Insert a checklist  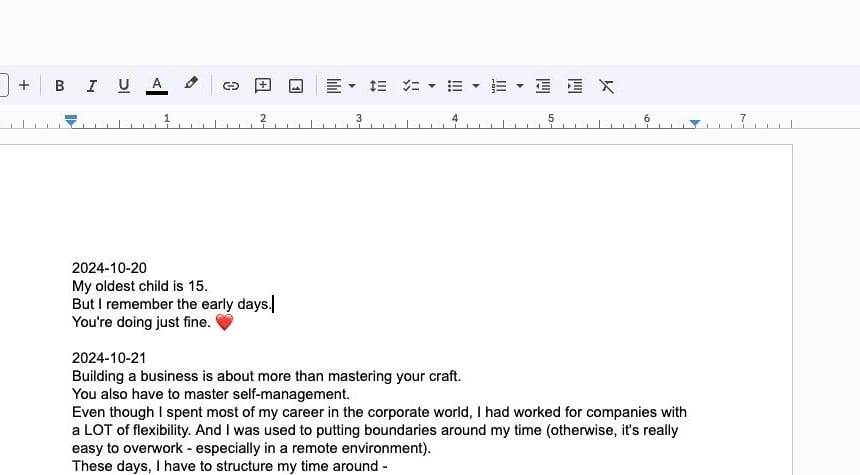(x=411, y=86)
